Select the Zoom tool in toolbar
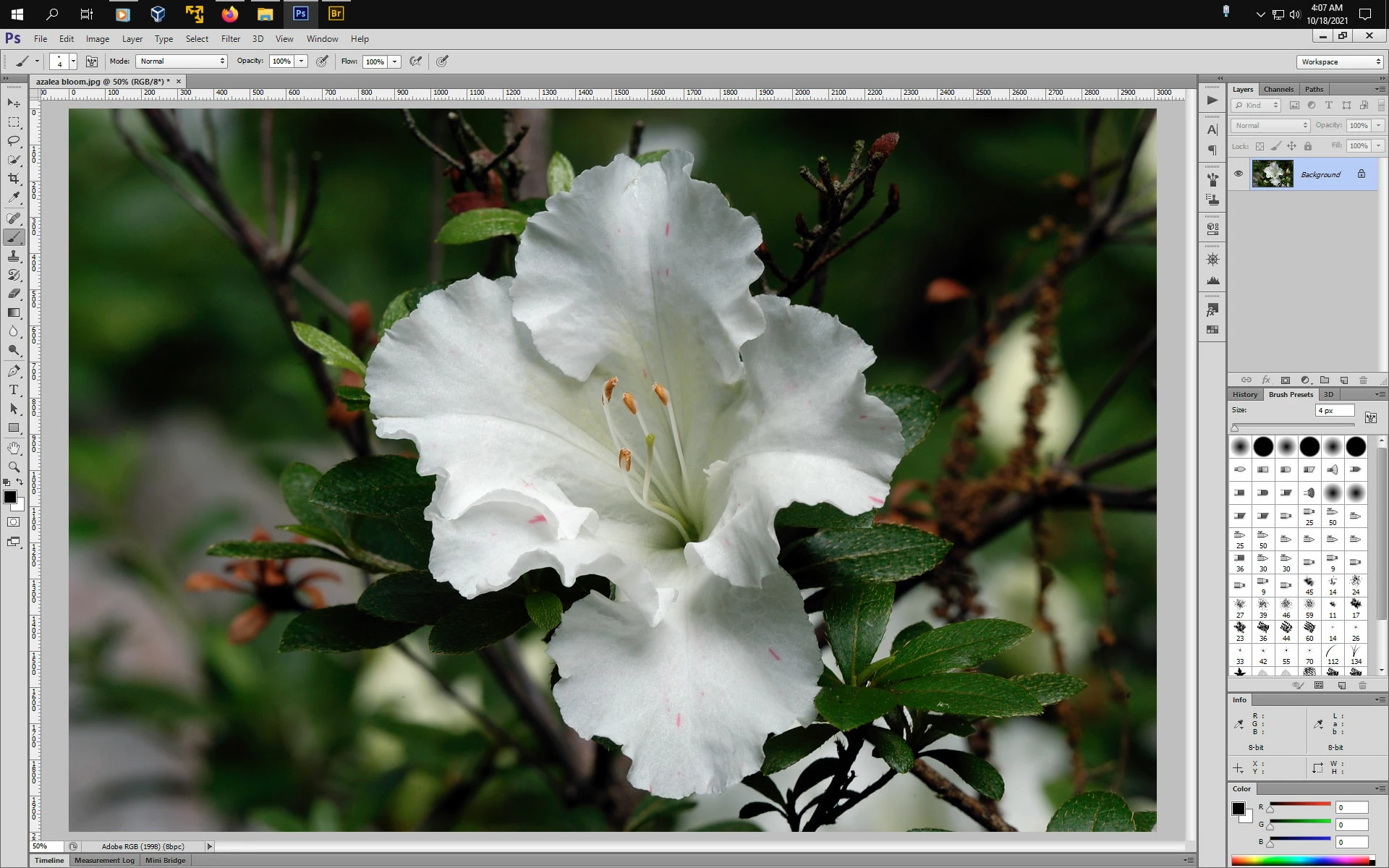This screenshot has width=1389, height=868. (14, 467)
